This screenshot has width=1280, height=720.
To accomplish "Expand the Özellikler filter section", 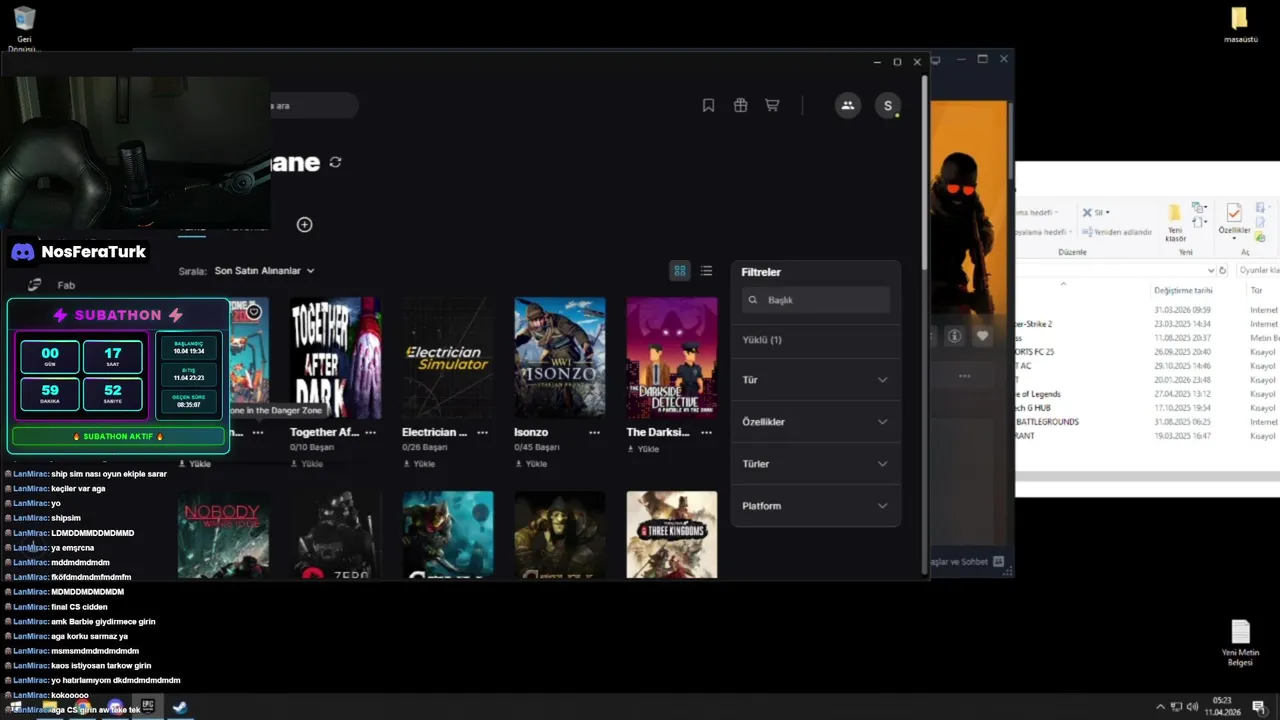I will tap(815, 422).
